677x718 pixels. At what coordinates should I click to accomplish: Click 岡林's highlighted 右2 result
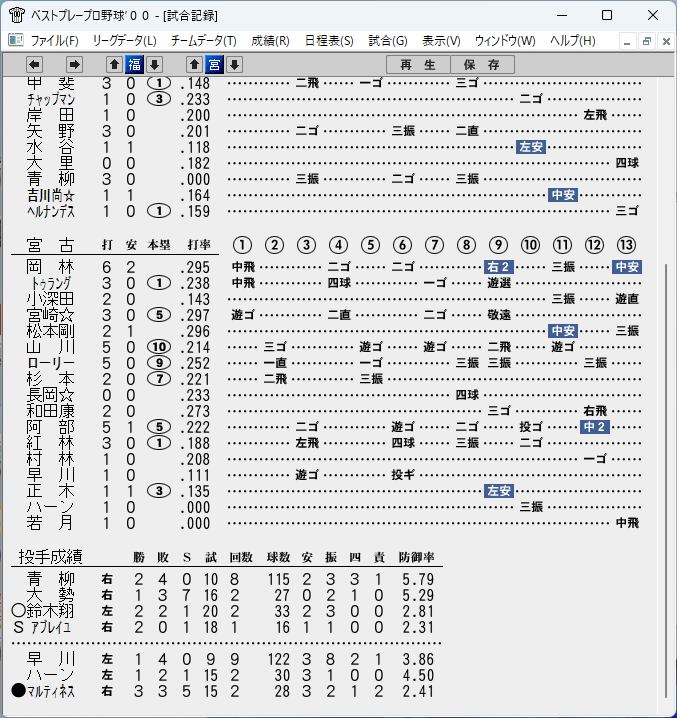(x=499, y=267)
